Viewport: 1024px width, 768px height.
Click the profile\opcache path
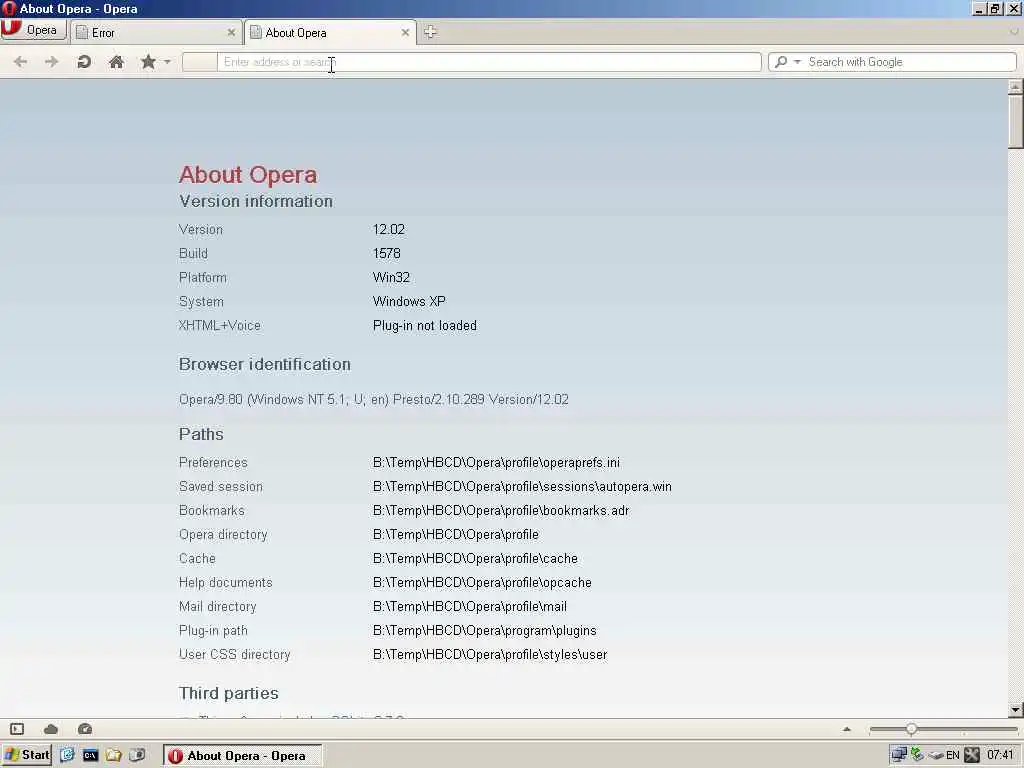[482, 583]
